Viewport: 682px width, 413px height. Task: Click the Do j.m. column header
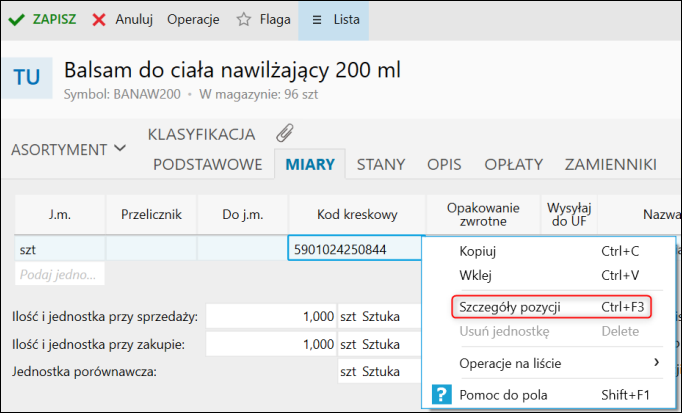pyautogui.click(x=243, y=214)
